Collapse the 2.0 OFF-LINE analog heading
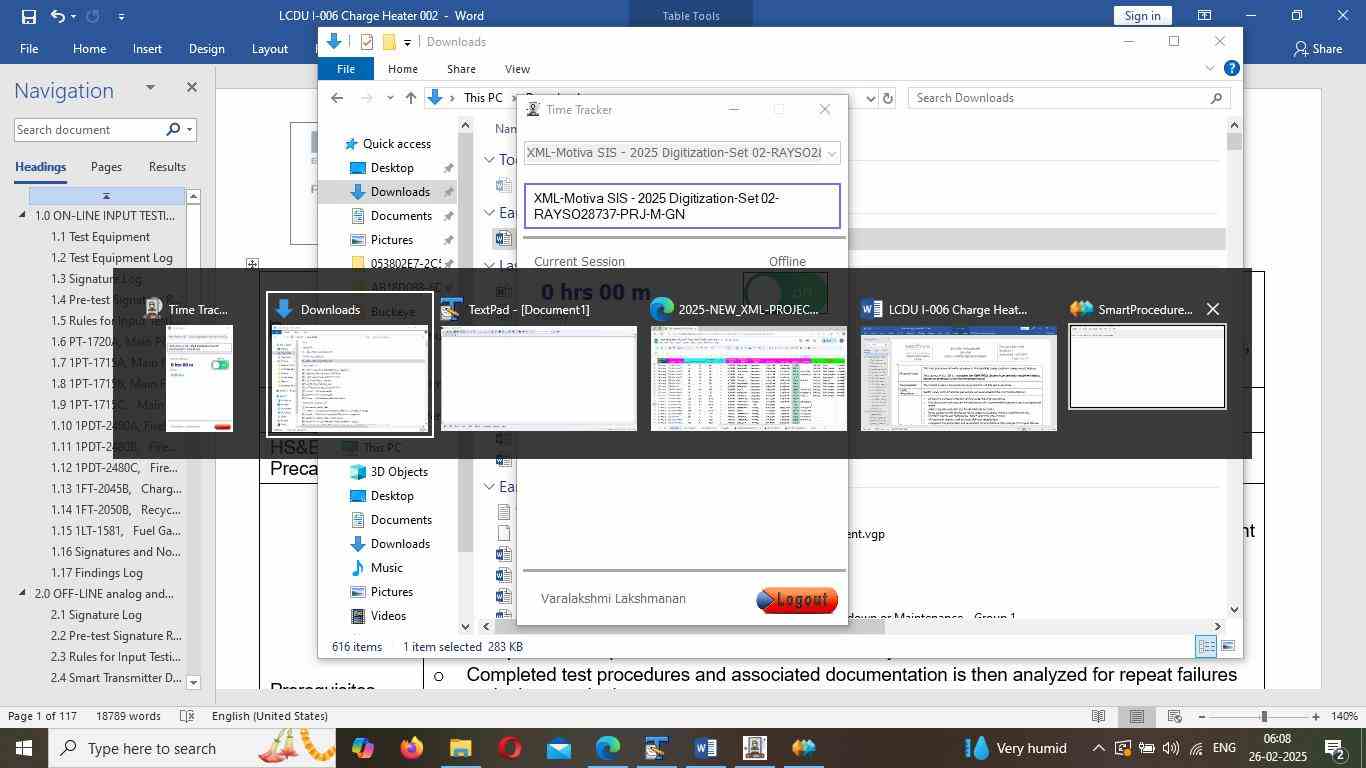The image size is (1366, 768). coord(23,594)
